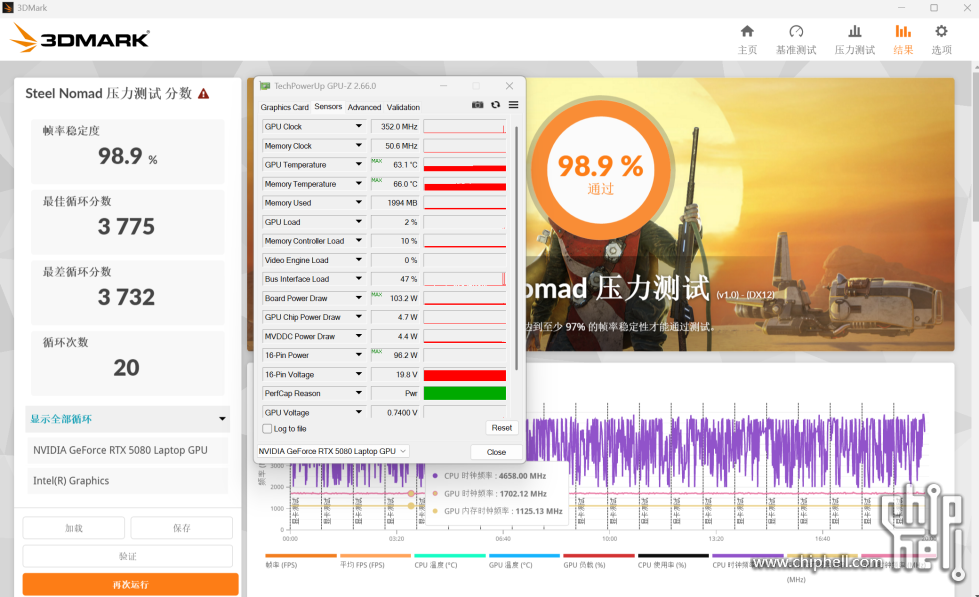Open the benchmarks (基准测试) gauge icon
979x597 pixels.
pyautogui.click(x=796, y=31)
